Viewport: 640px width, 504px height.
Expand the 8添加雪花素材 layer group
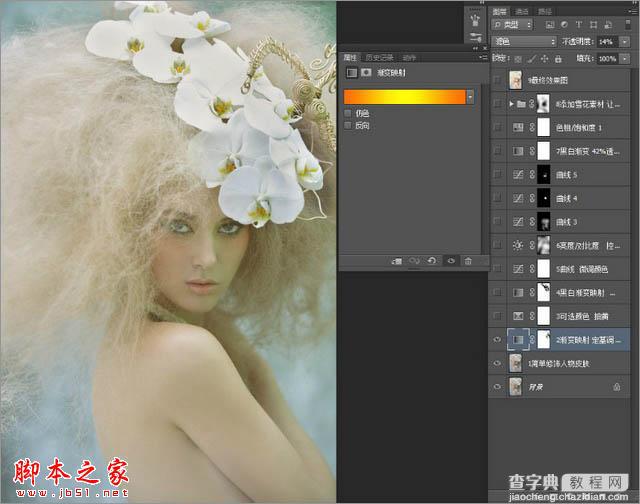(511, 104)
